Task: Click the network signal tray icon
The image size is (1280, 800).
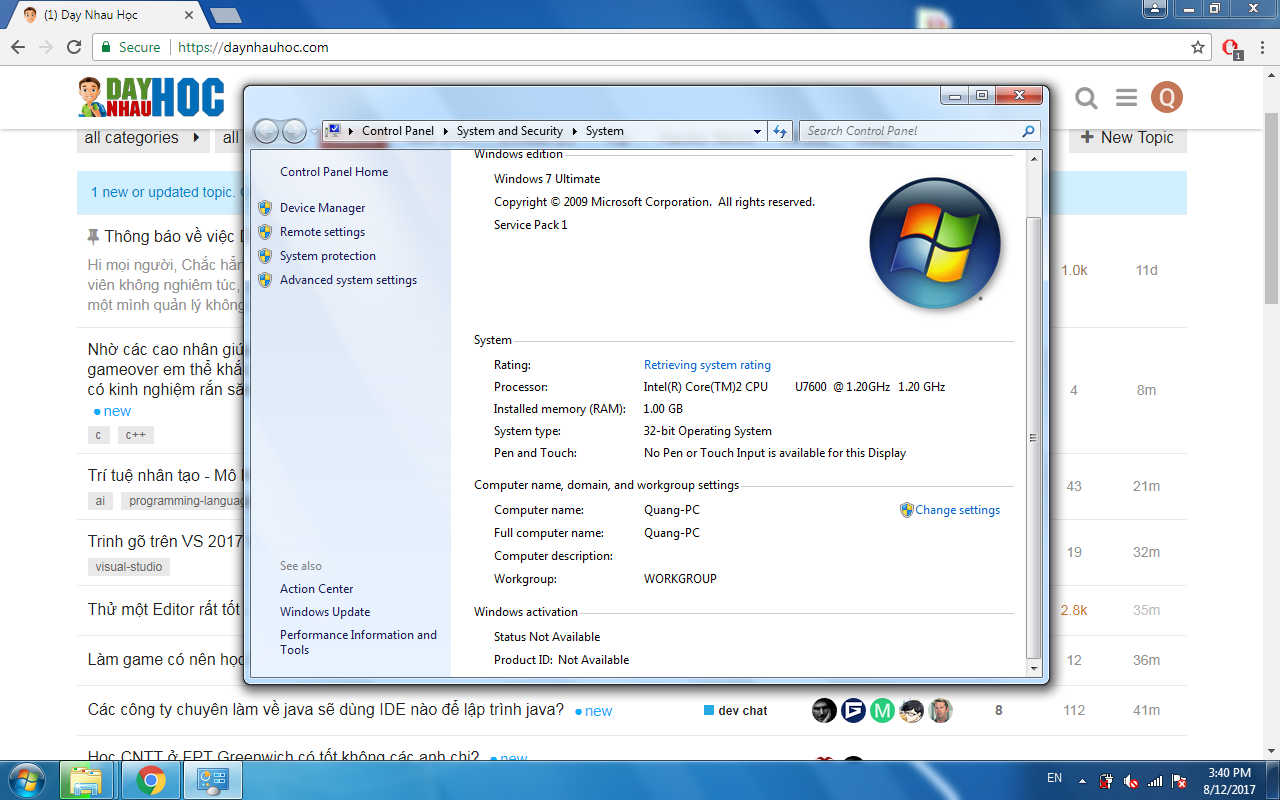Action: pyautogui.click(x=1155, y=781)
